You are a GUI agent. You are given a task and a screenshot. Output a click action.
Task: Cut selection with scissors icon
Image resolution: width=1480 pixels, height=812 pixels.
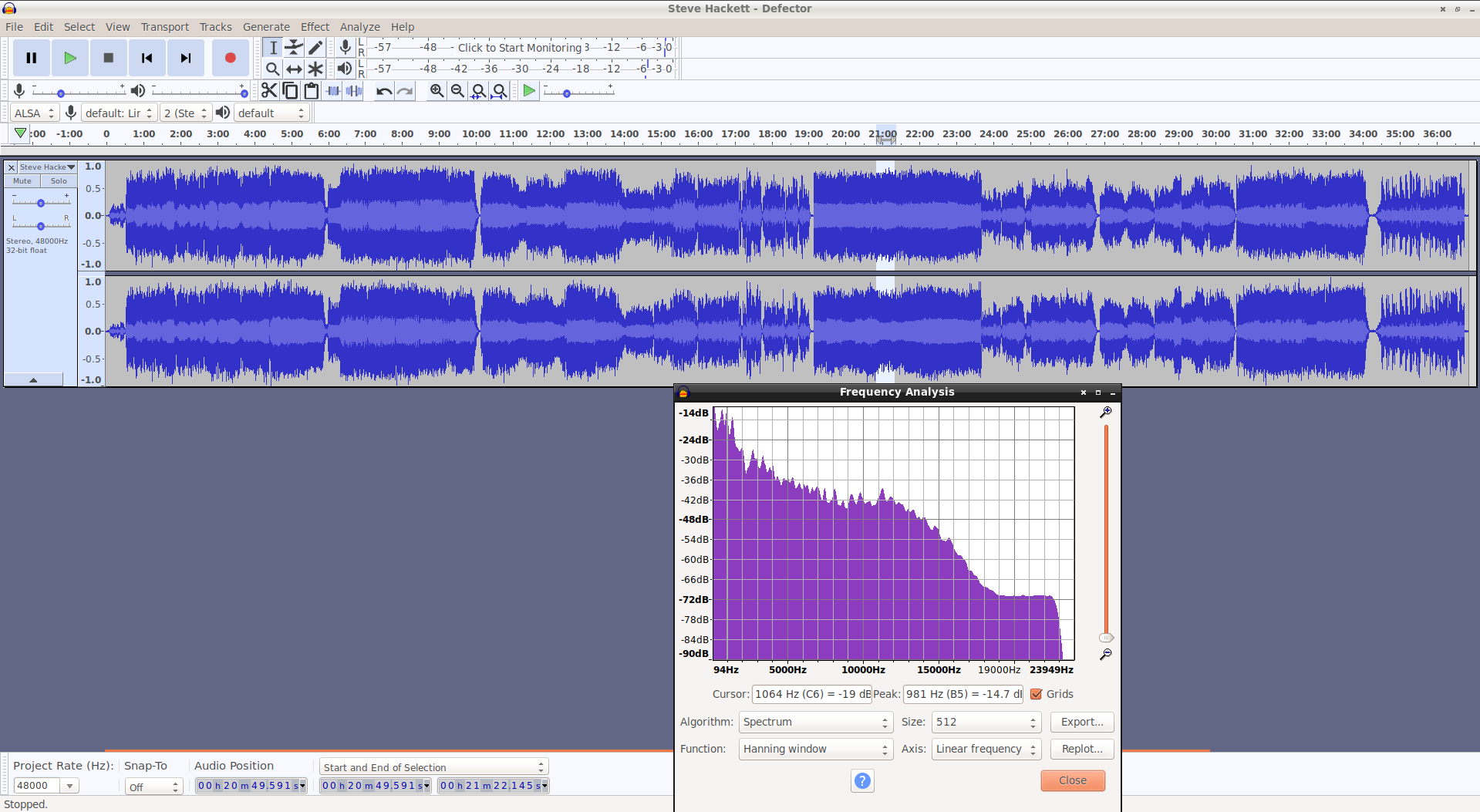click(x=268, y=91)
